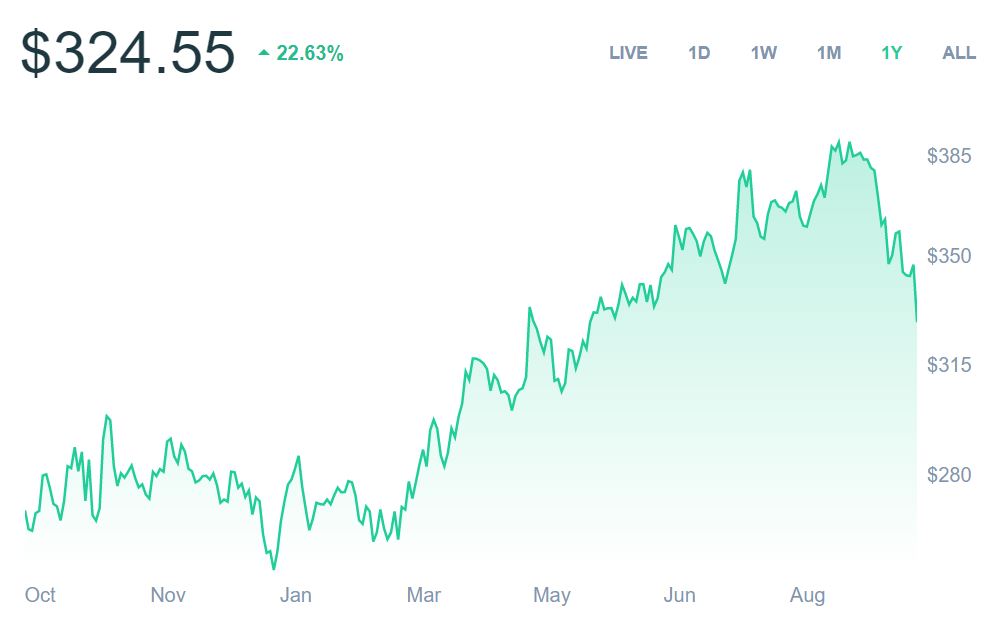Switch chart to 1W range
The height and width of the screenshot is (631, 1004).
pyautogui.click(x=764, y=53)
